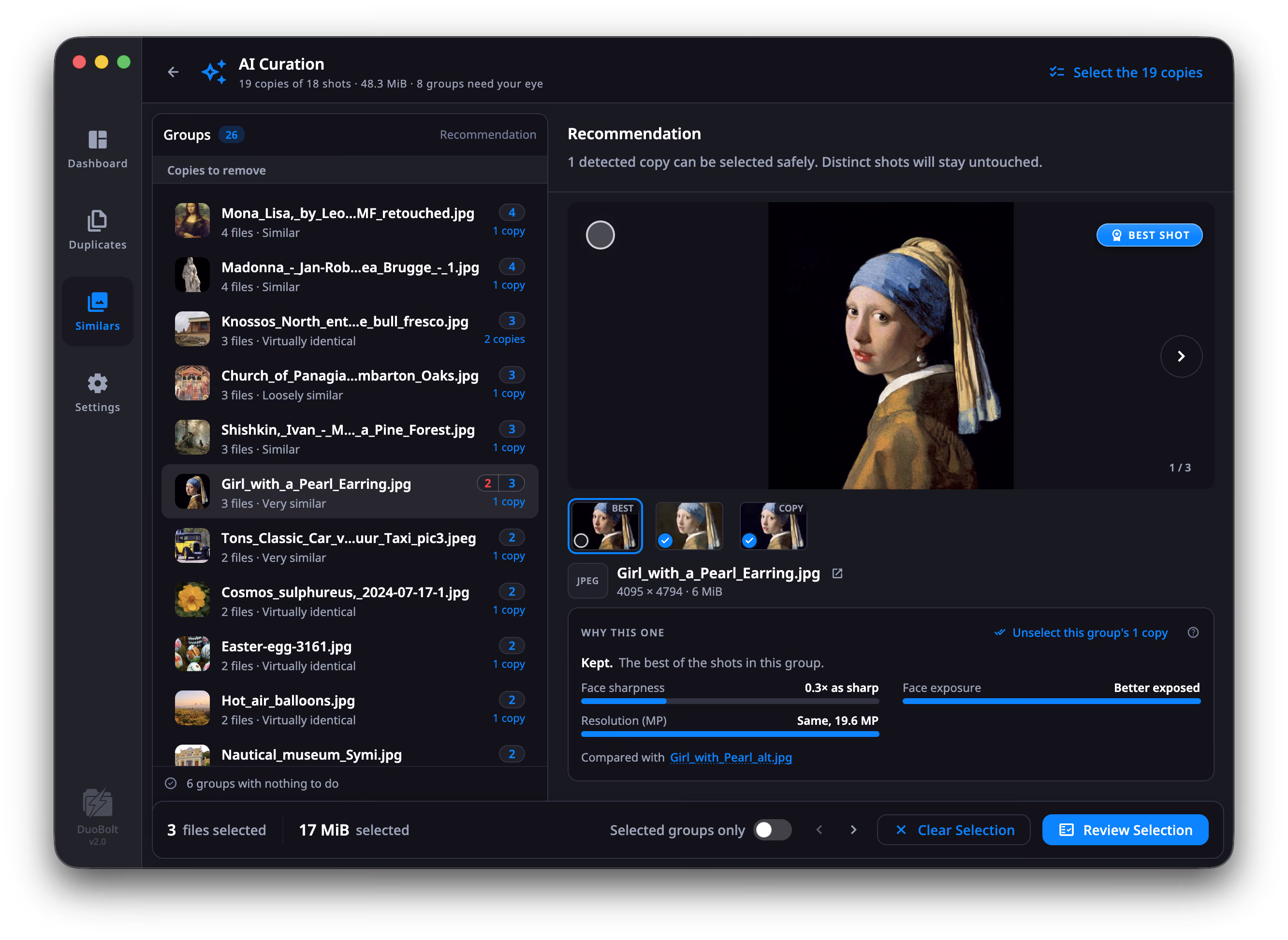
Task: Click the 1 copy label on Tons_Classic_Car row
Action: (x=509, y=556)
